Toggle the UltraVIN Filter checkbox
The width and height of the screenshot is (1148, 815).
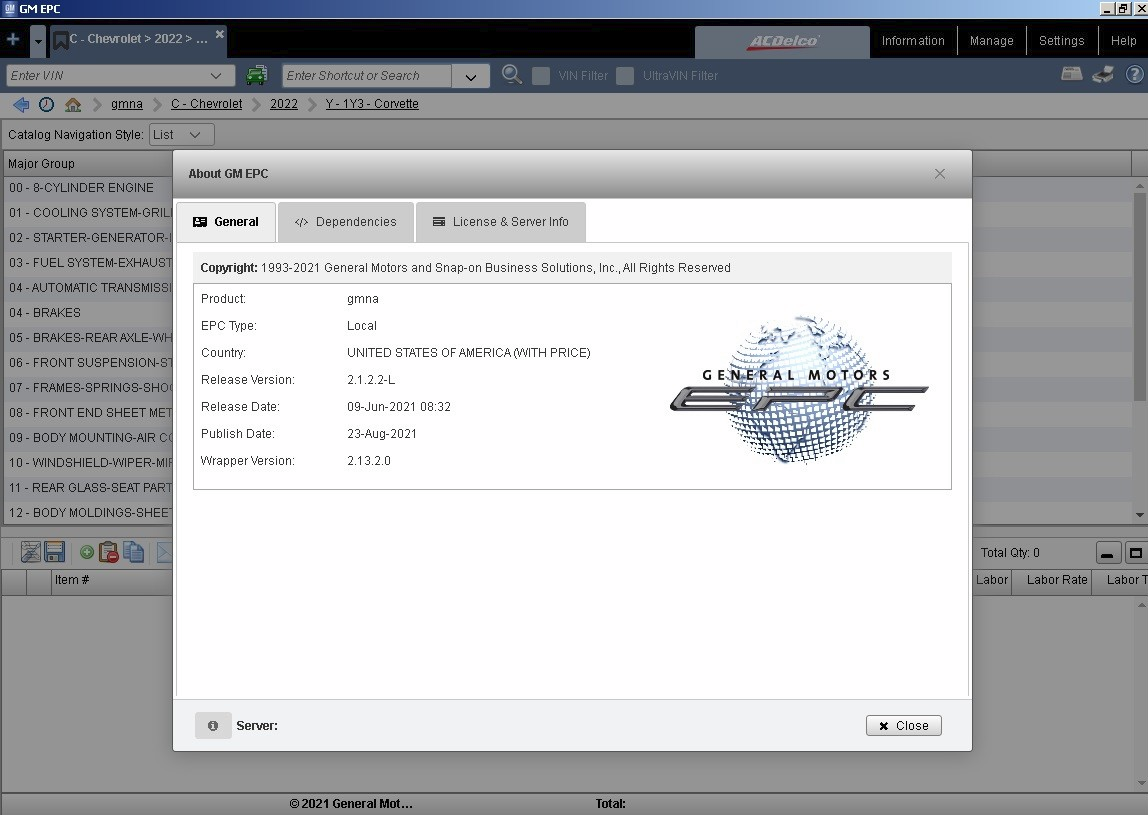(625, 76)
